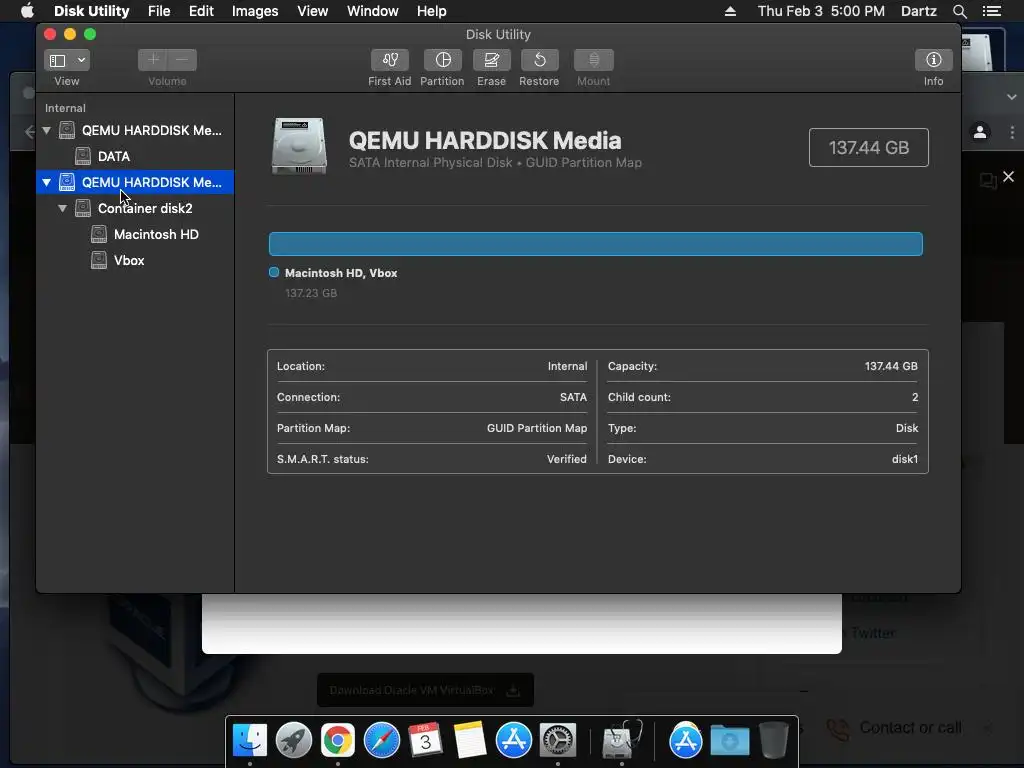
Task: Click the 137.23 GB size under the legend
Action: [x=311, y=293]
